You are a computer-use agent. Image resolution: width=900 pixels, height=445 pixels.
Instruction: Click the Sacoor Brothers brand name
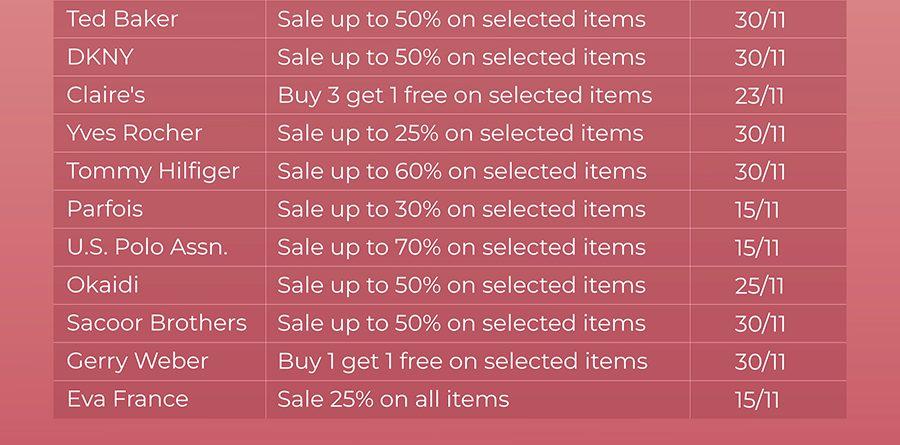tap(157, 323)
